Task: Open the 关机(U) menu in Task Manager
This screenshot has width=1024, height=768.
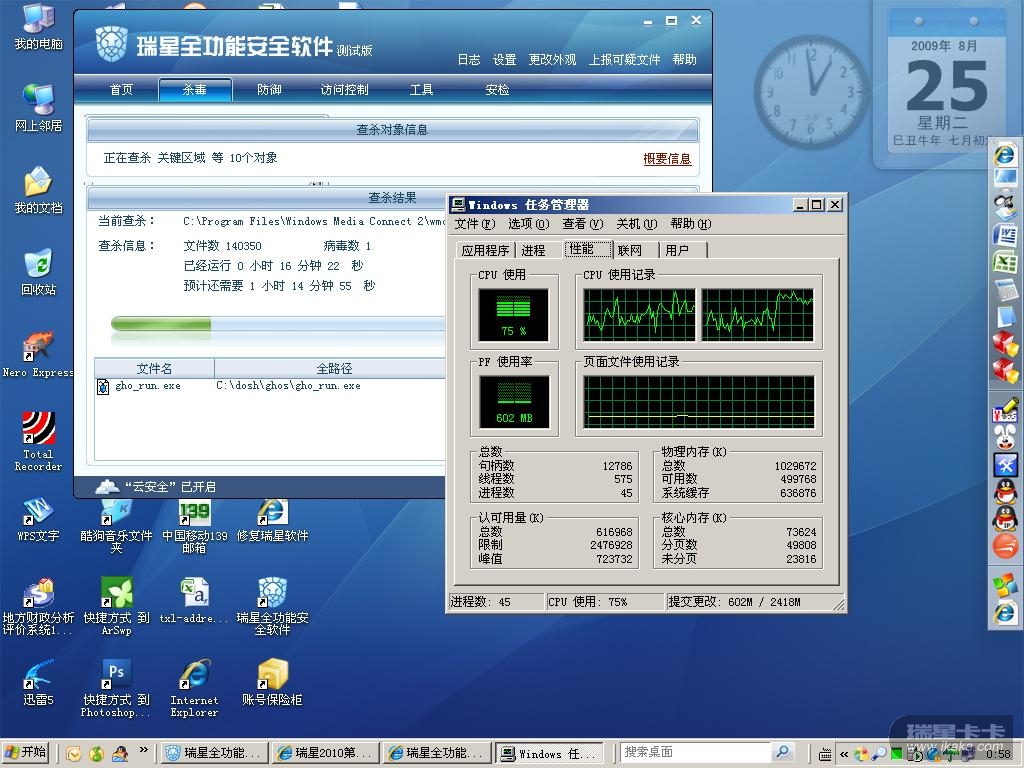Action: click(636, 224)
